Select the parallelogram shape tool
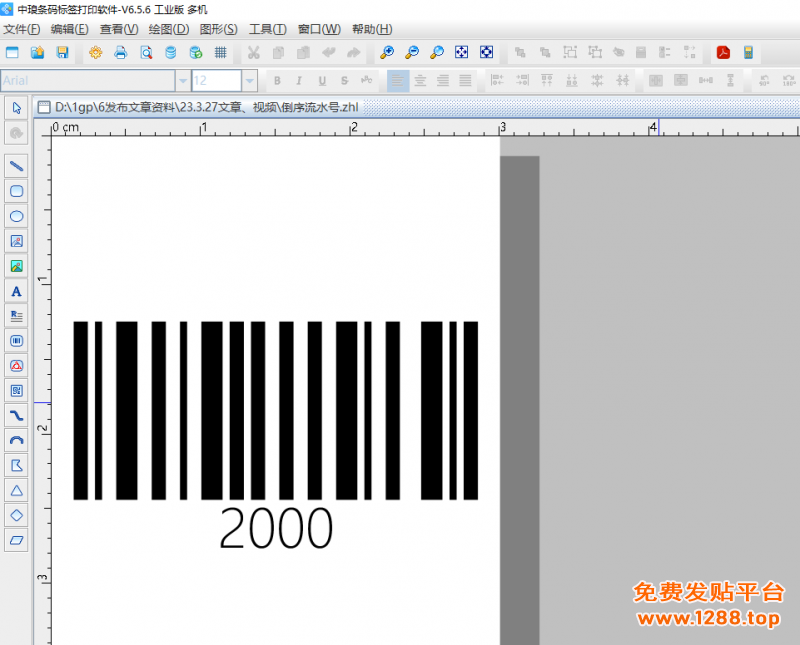The image size is (800, 645). (16, 540)
